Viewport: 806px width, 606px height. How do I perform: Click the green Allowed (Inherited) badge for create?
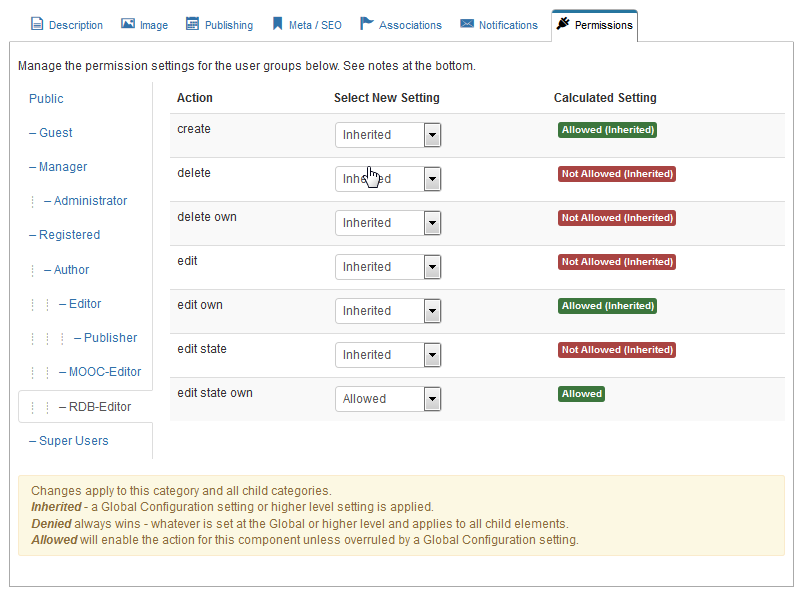(607, 130)
